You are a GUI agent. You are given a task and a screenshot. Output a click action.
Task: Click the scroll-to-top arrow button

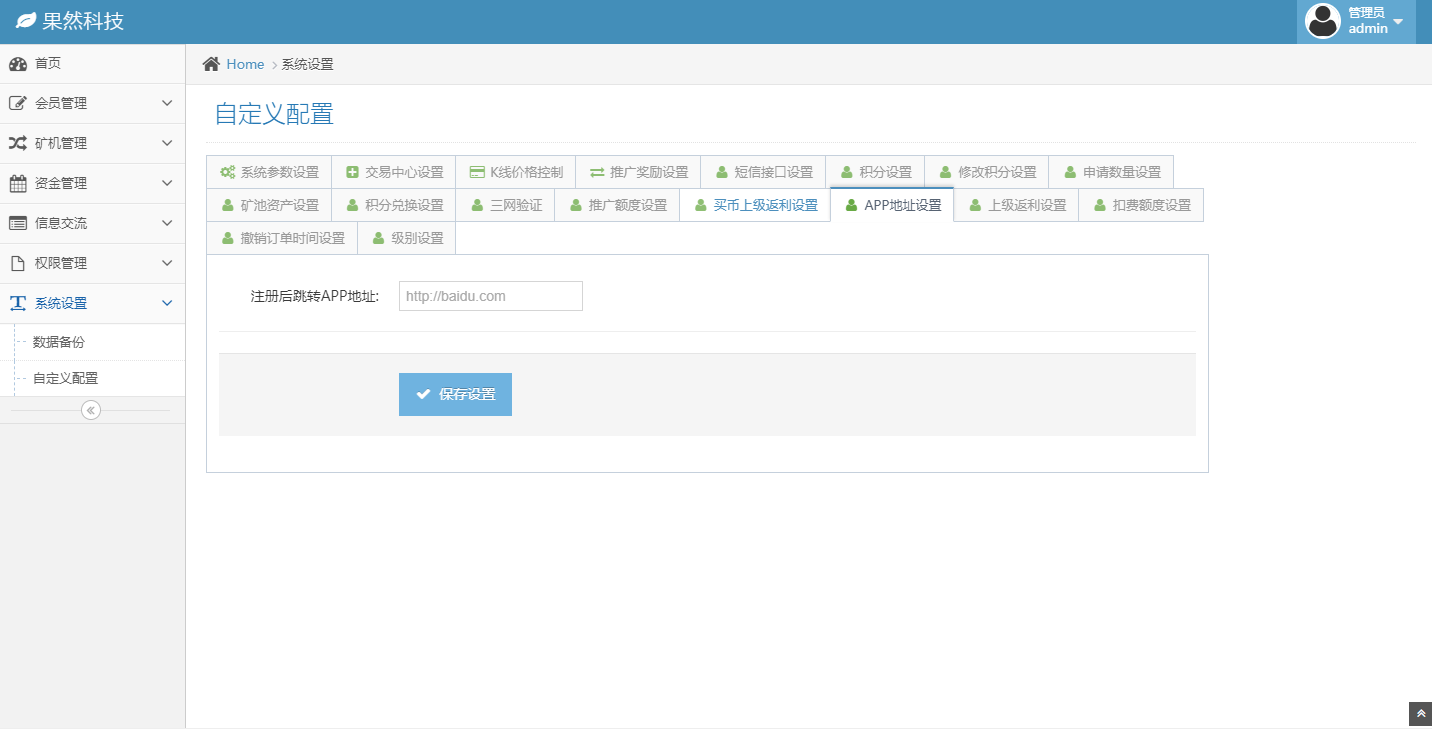tap(1420, 713)
